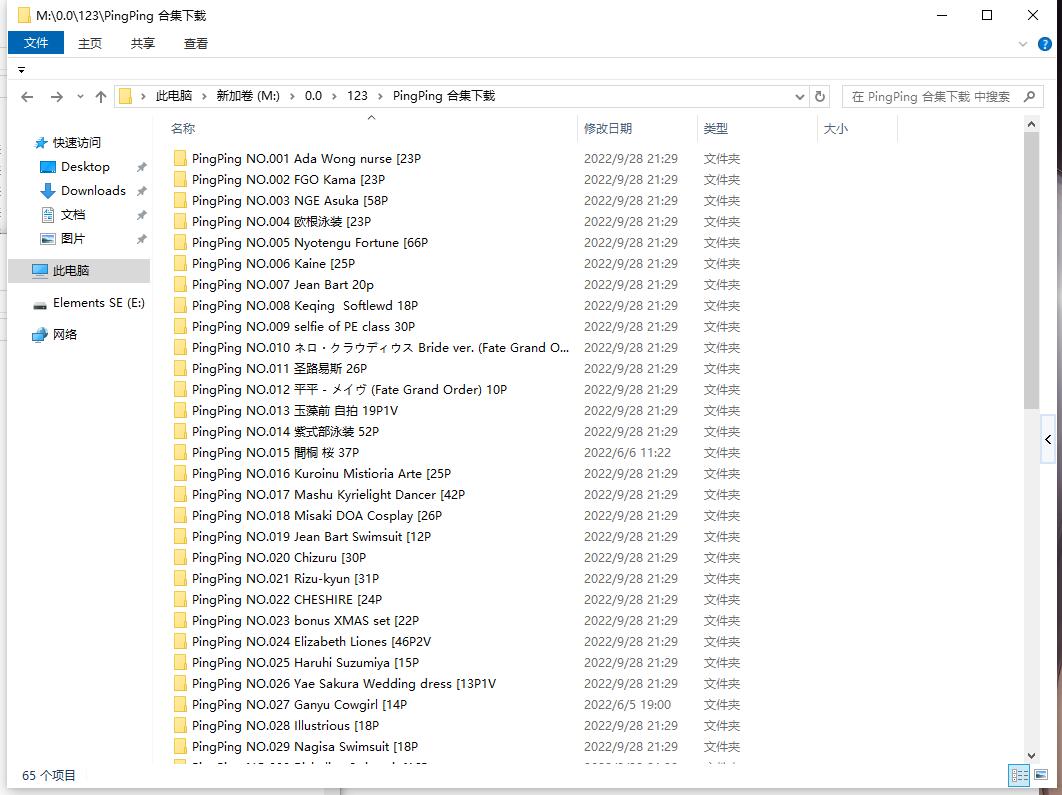
Task: Expand the chevron after 新加卷 (M:) in breadcrumb
Action: tap(292, 96)
